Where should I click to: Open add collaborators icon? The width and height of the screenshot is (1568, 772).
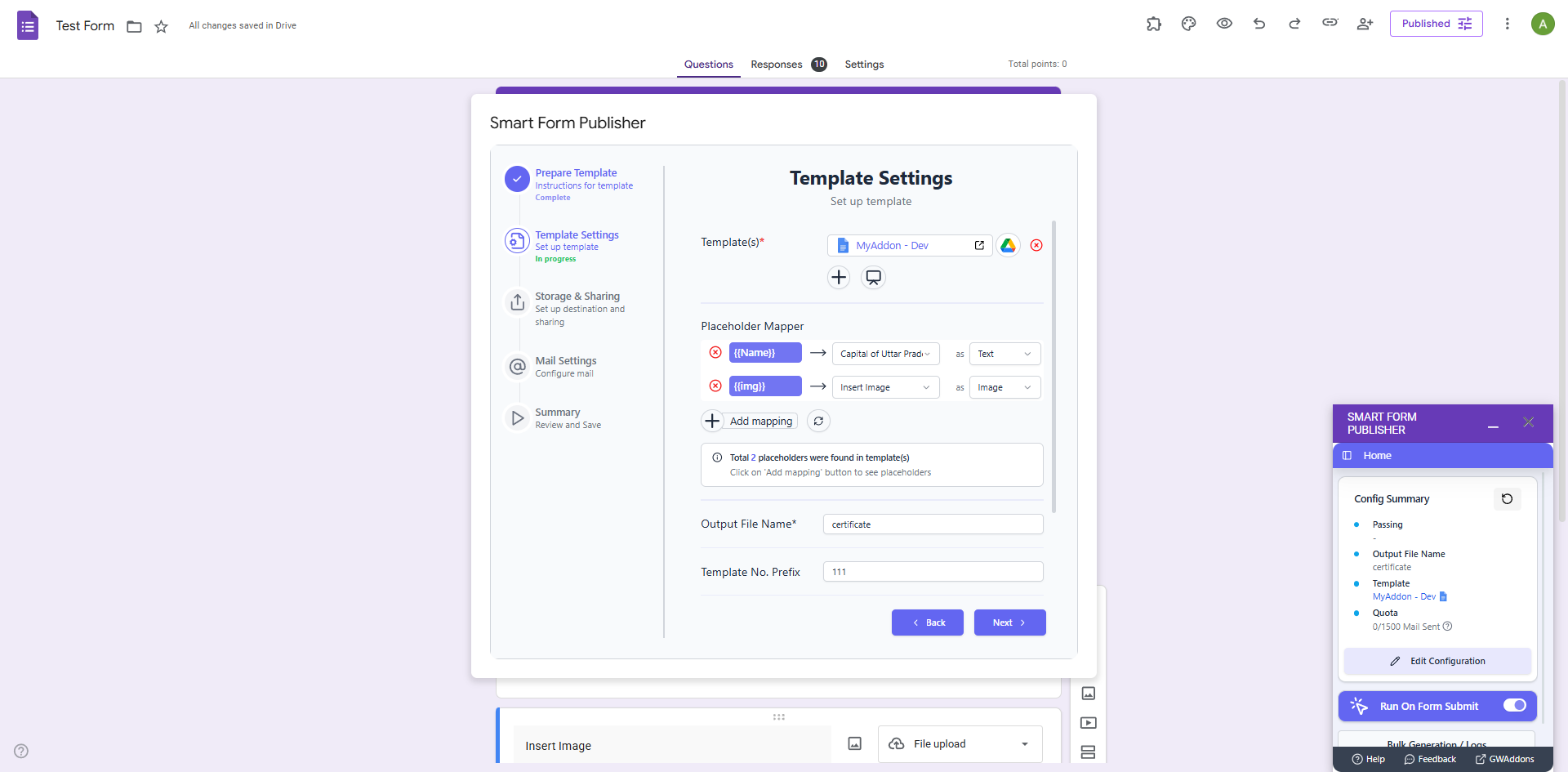1365,24
